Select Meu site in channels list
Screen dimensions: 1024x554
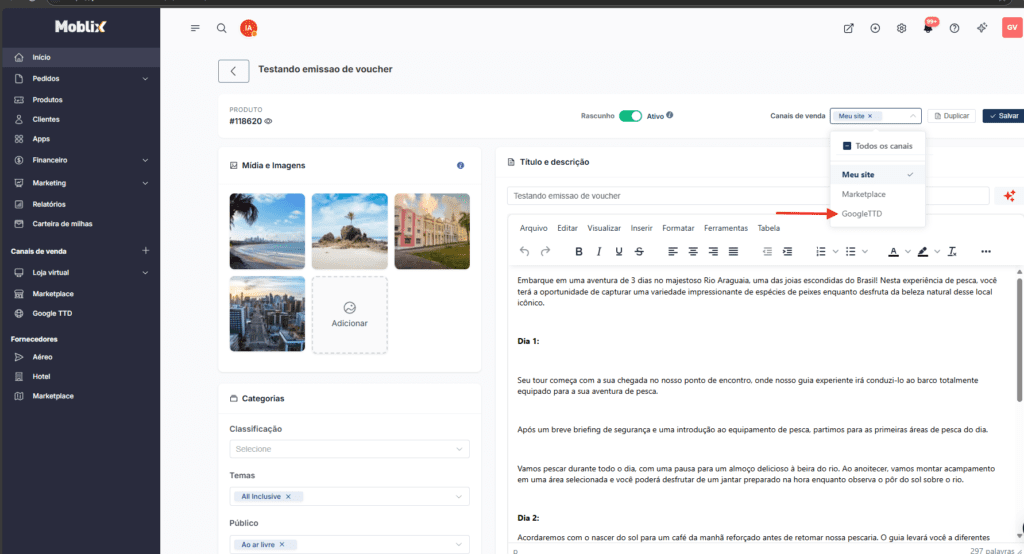click(877, 174)
